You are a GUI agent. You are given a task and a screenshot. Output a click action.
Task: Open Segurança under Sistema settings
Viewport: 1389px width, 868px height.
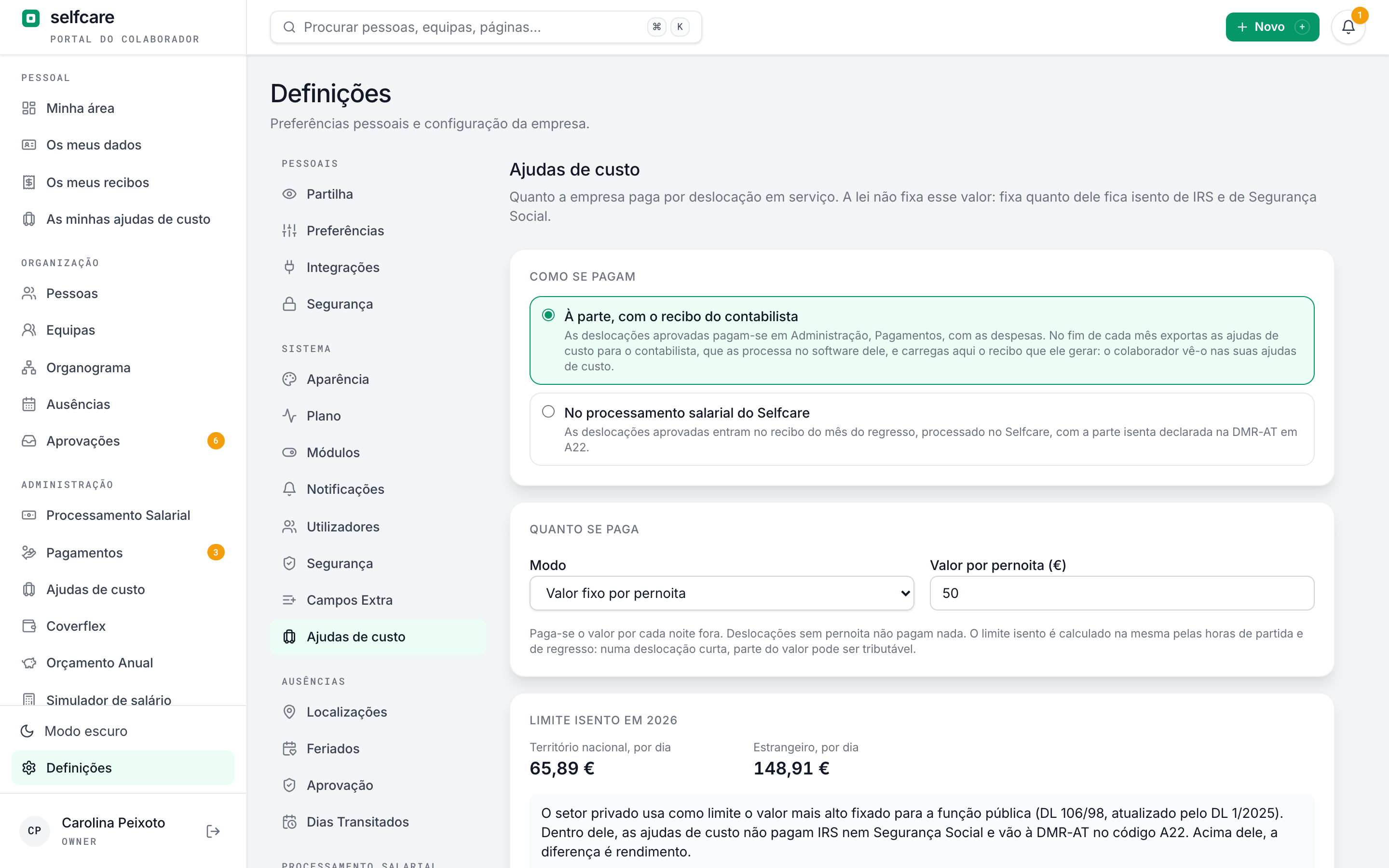tap(378, 563)
